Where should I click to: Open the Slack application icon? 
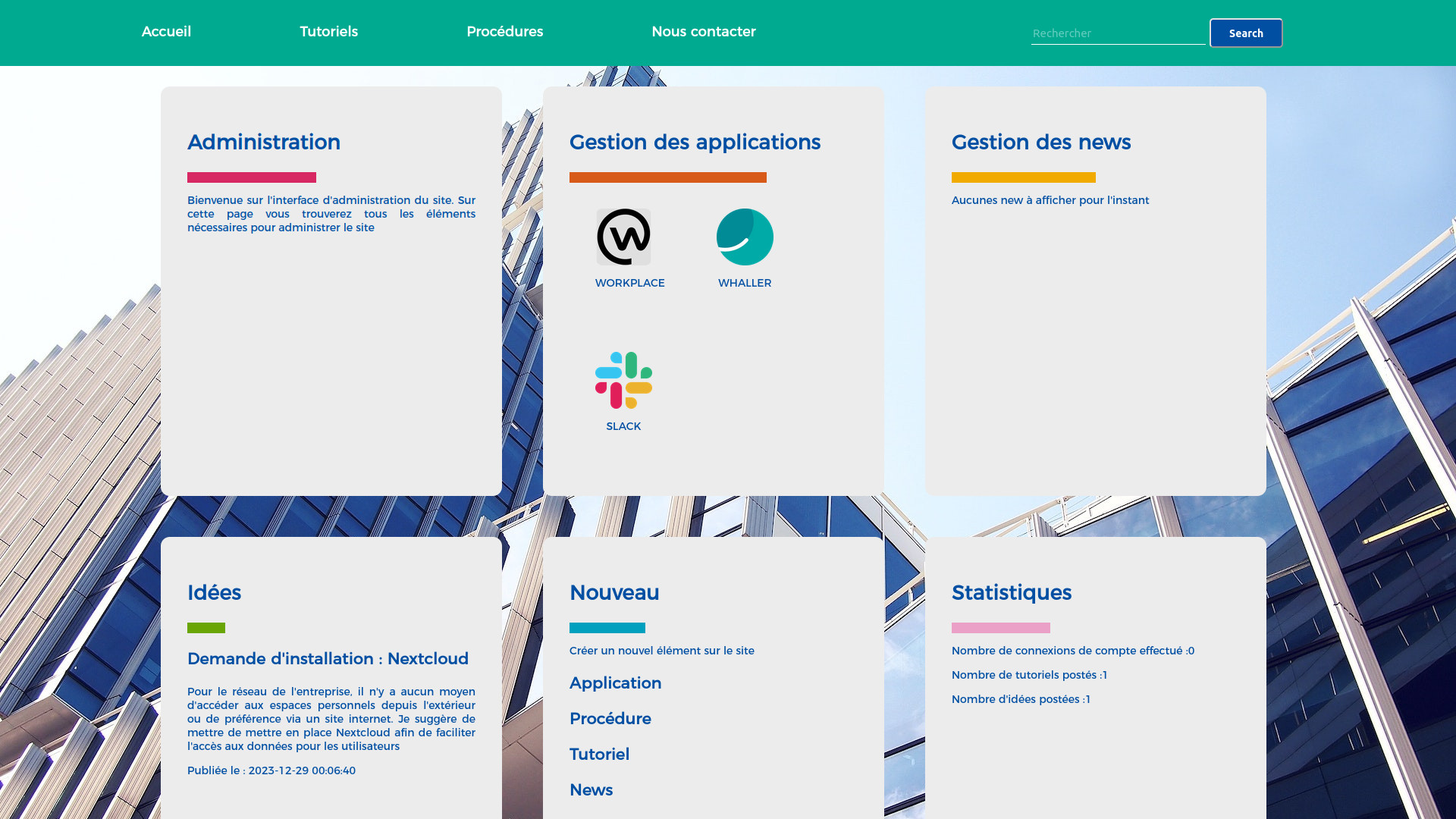coord(623,380)
